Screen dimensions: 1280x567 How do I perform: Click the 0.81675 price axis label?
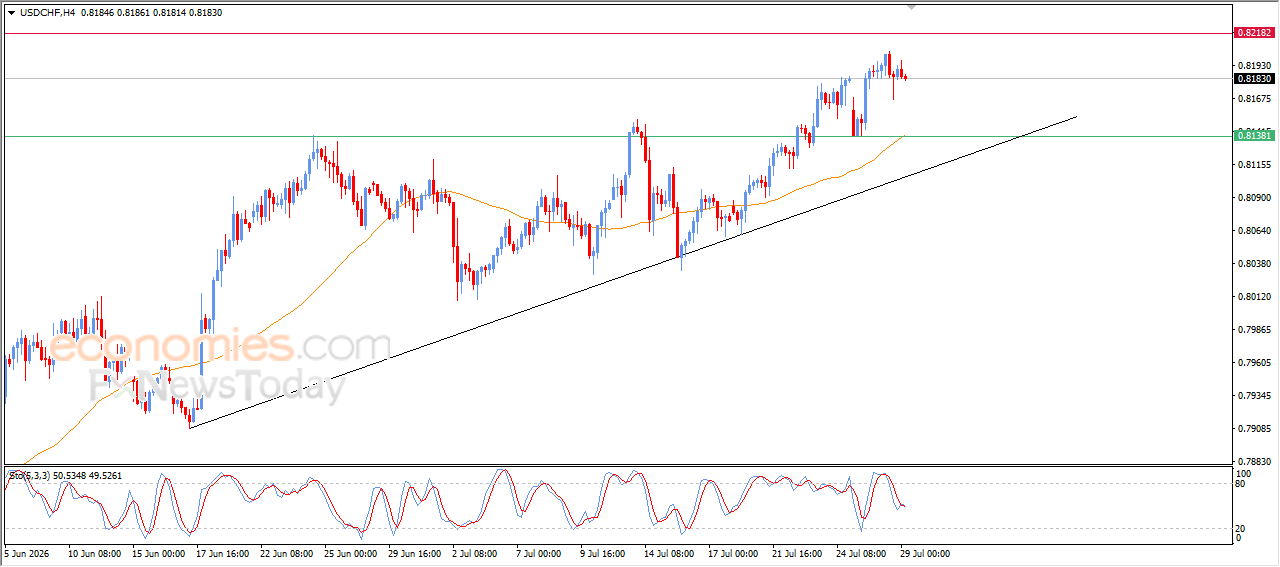[x=1254, y=98]
